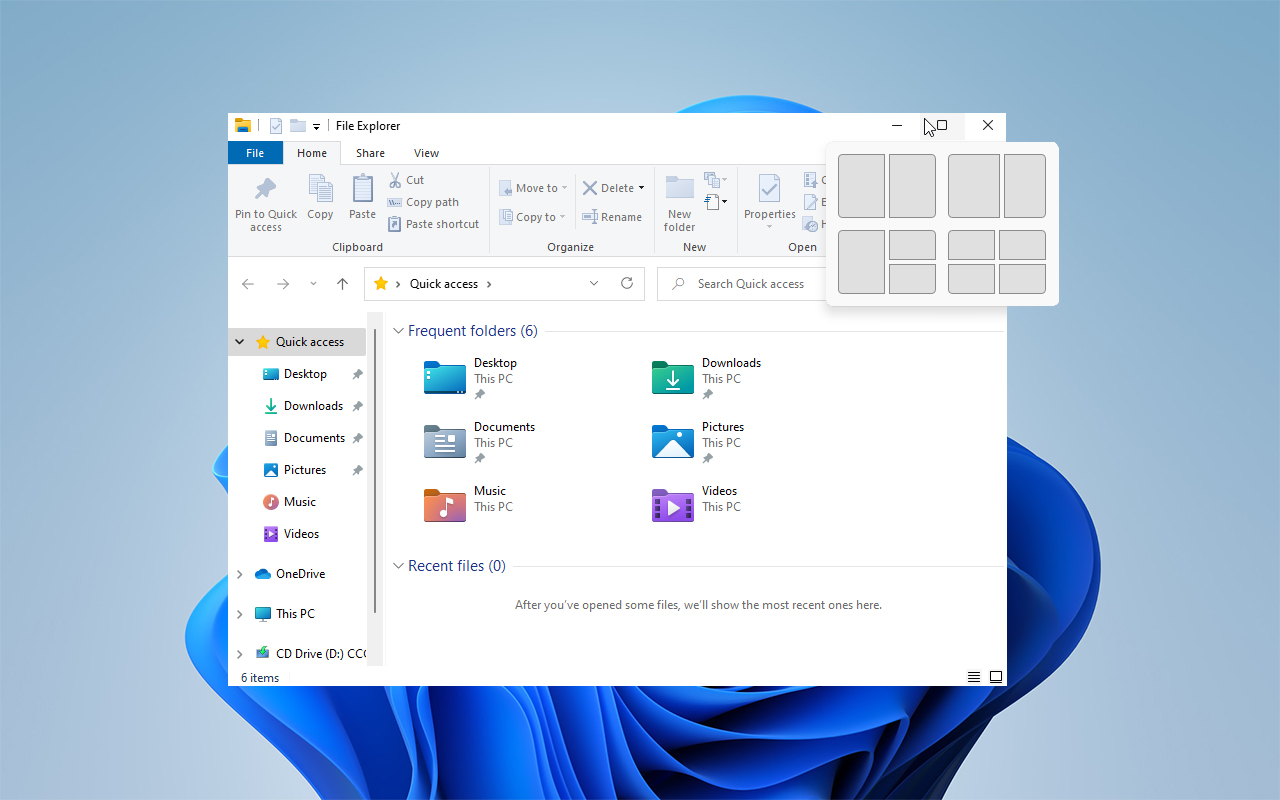
Task: Collapse the Frequent folders section
Action: [x=398, y=331]
